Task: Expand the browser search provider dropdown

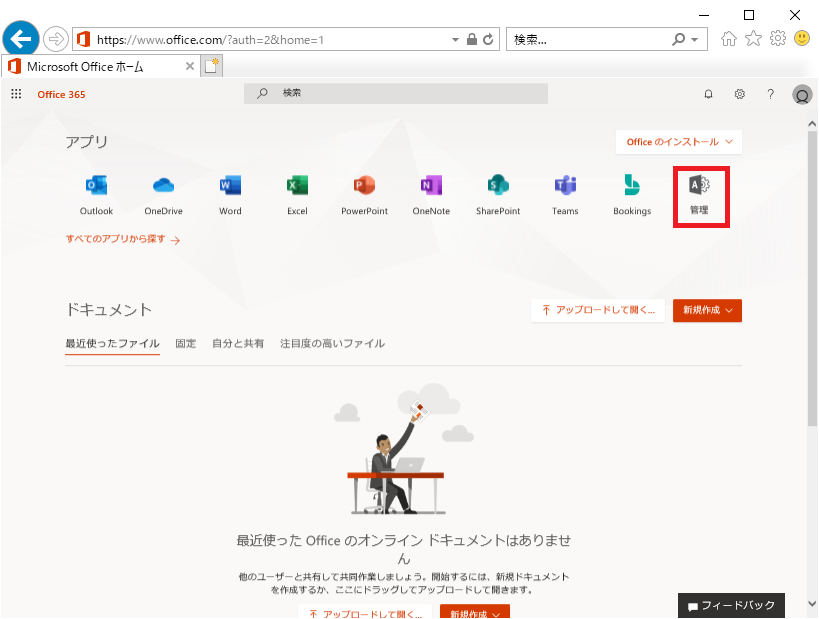Action: click(x=695, y=40)
